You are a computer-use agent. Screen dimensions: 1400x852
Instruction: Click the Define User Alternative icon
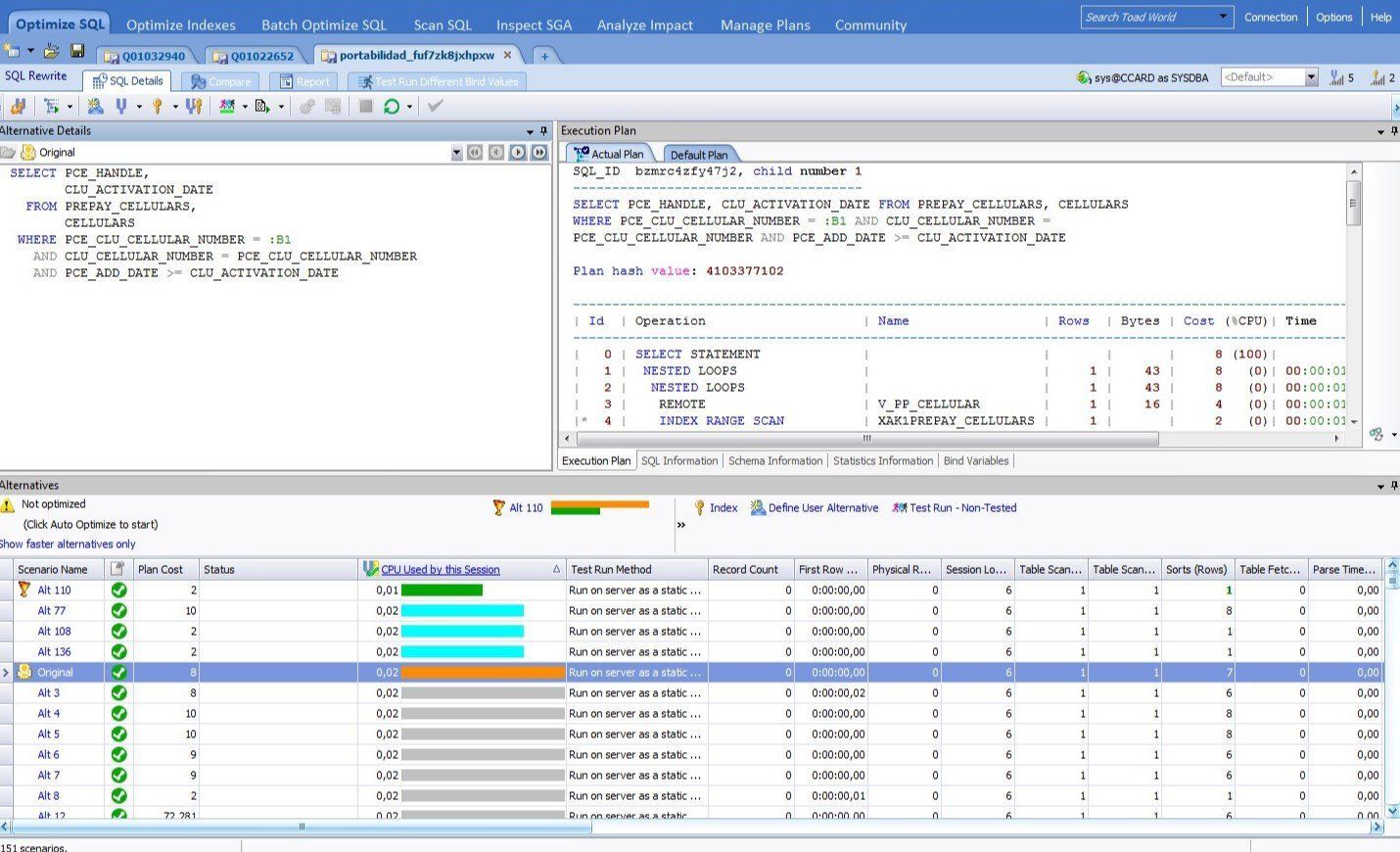[x=759, y=507]
